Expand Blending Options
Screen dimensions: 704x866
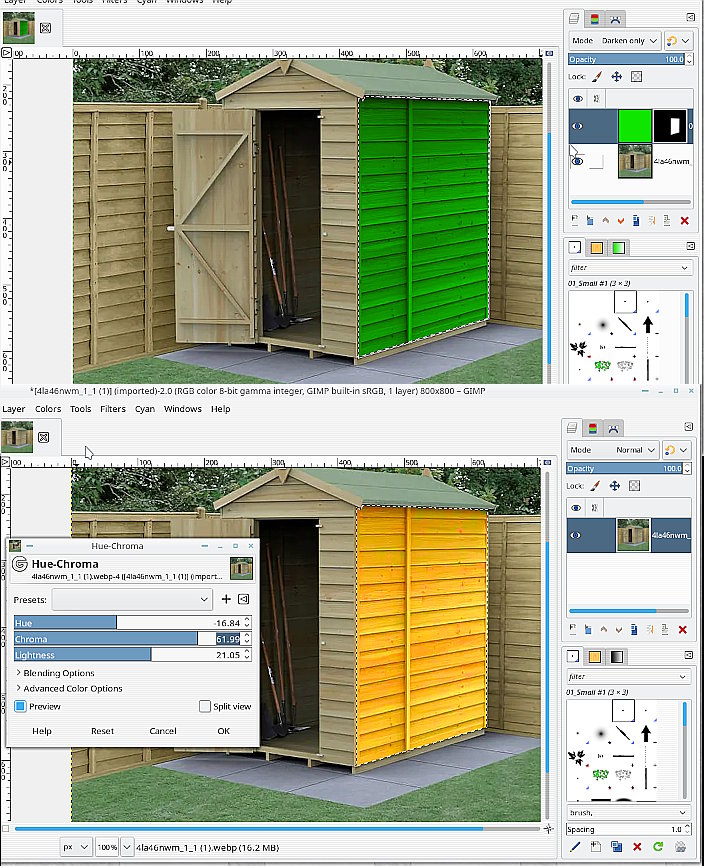pyautogui.click(x=55, y=673)
